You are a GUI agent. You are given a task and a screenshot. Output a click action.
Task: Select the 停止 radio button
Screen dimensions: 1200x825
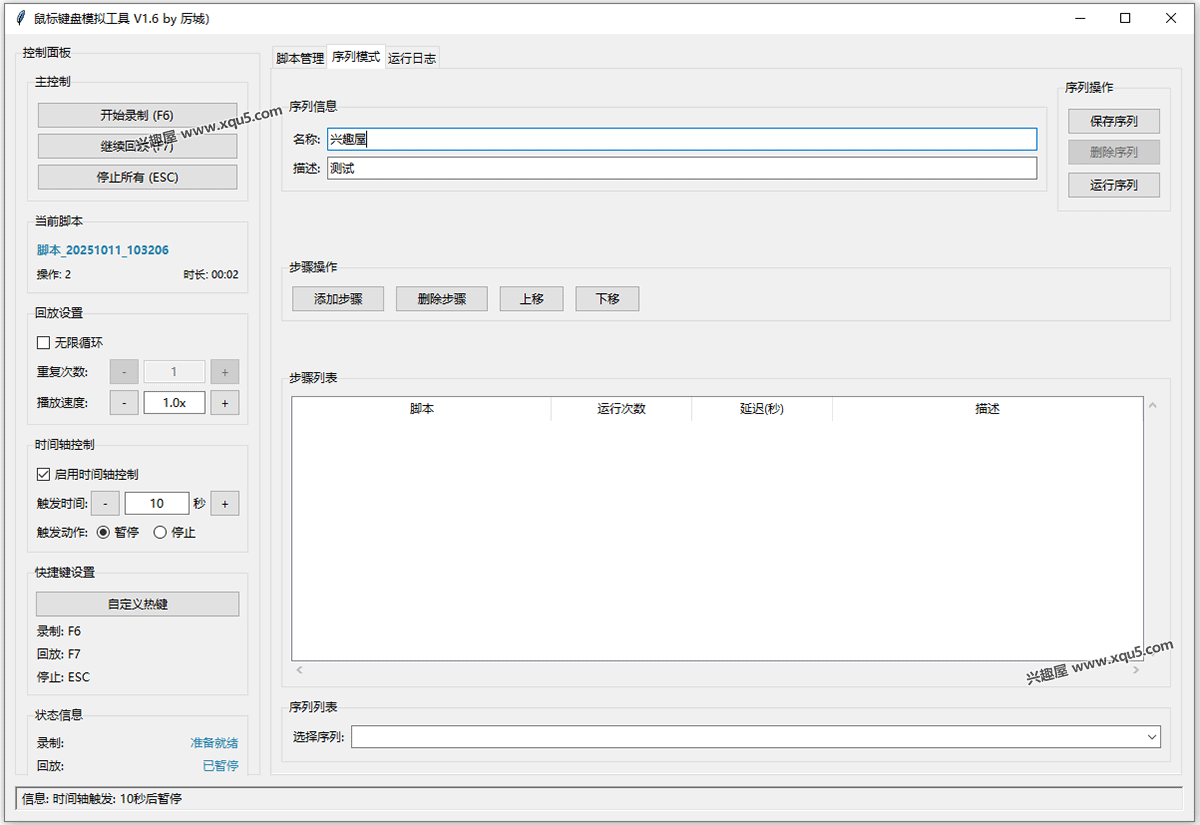coord(160,533)
